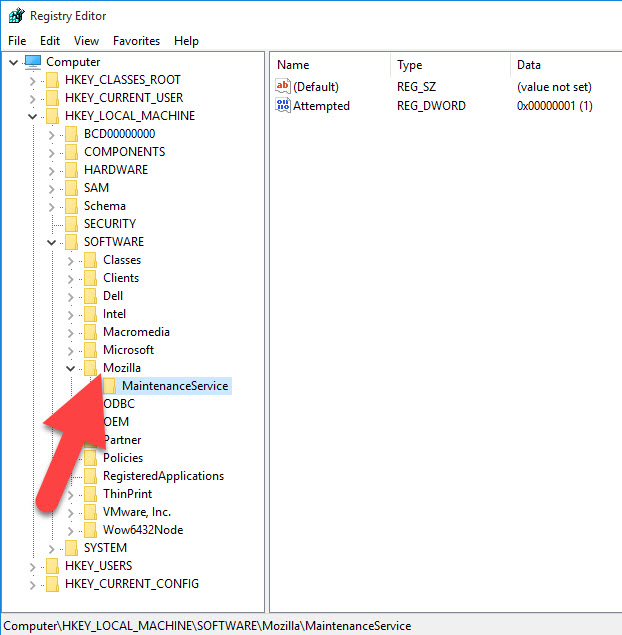This screenshot has height=635, width=622.
Task: Open the Edit menu
Action: click(x=50, y=41)
